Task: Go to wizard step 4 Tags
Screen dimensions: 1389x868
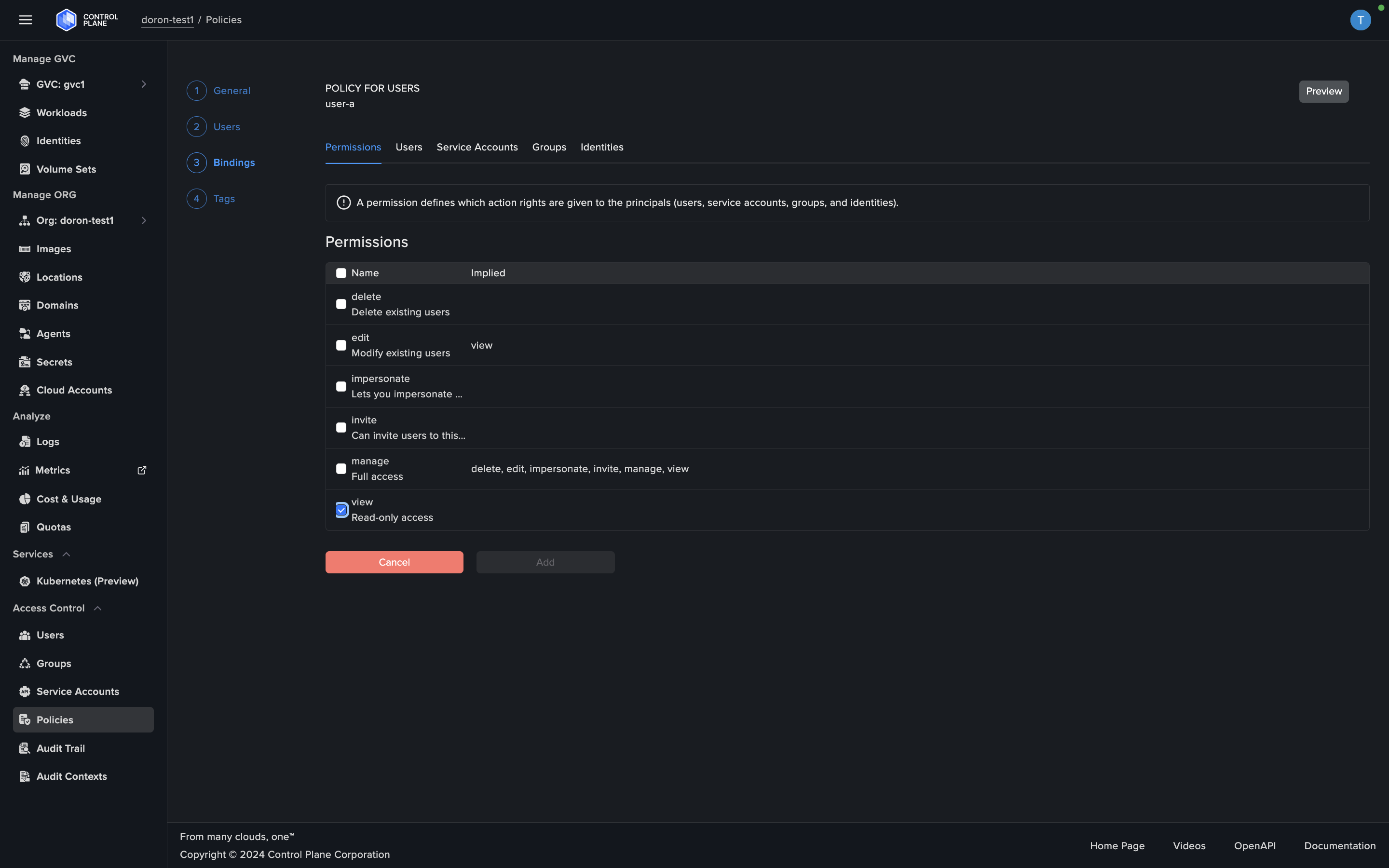Action: point(224,198)
